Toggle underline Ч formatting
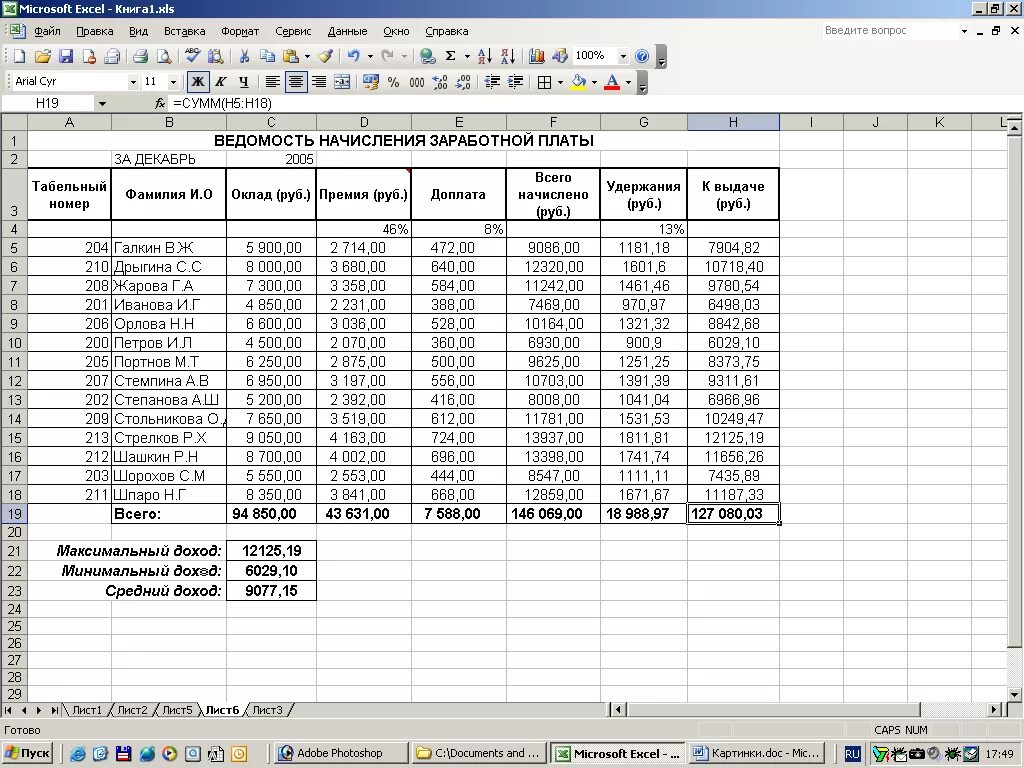This screenshot has width=1024, height=768. 244,82
